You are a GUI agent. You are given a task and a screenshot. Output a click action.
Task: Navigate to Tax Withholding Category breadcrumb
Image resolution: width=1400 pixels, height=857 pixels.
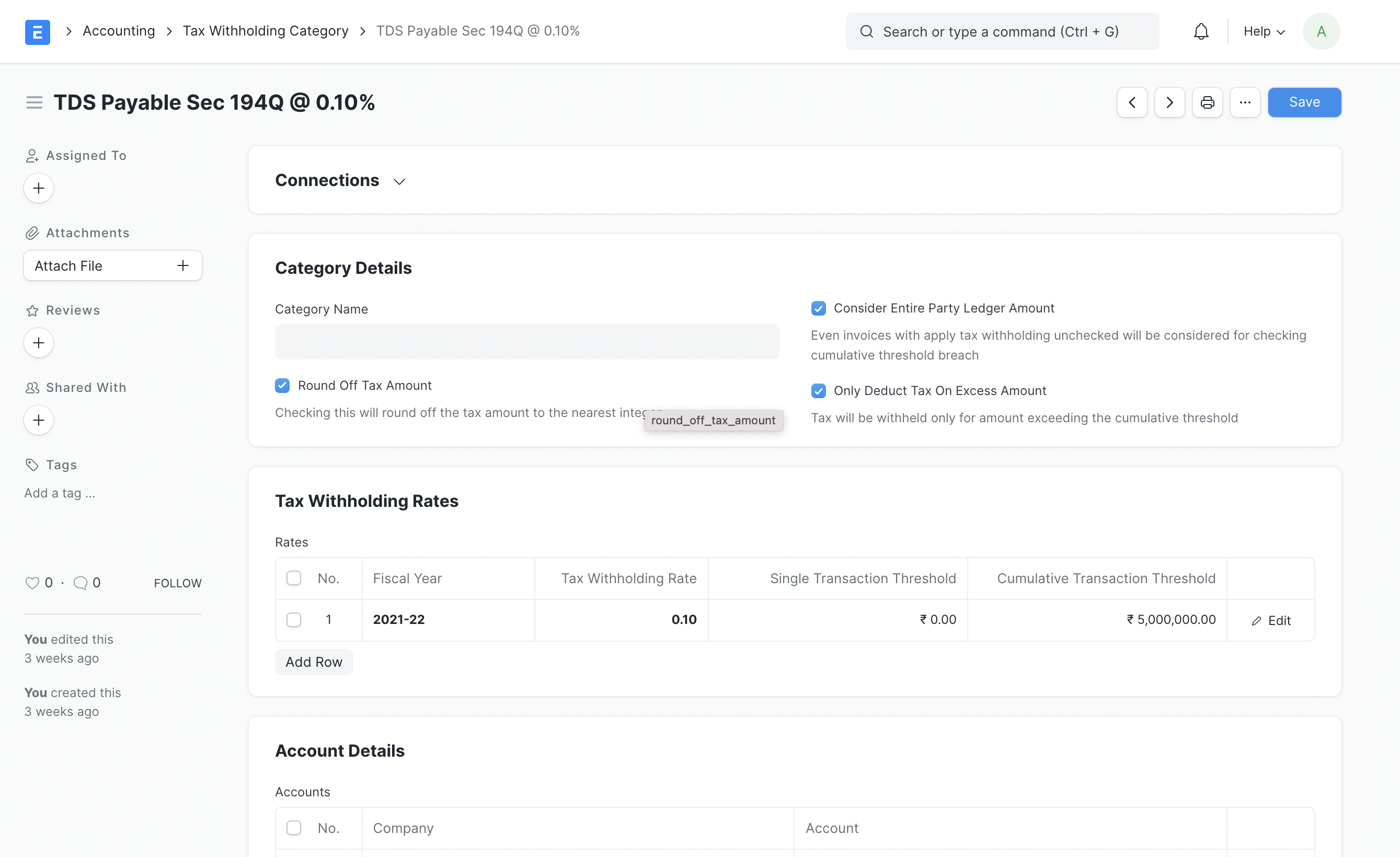tap(266, 31)
